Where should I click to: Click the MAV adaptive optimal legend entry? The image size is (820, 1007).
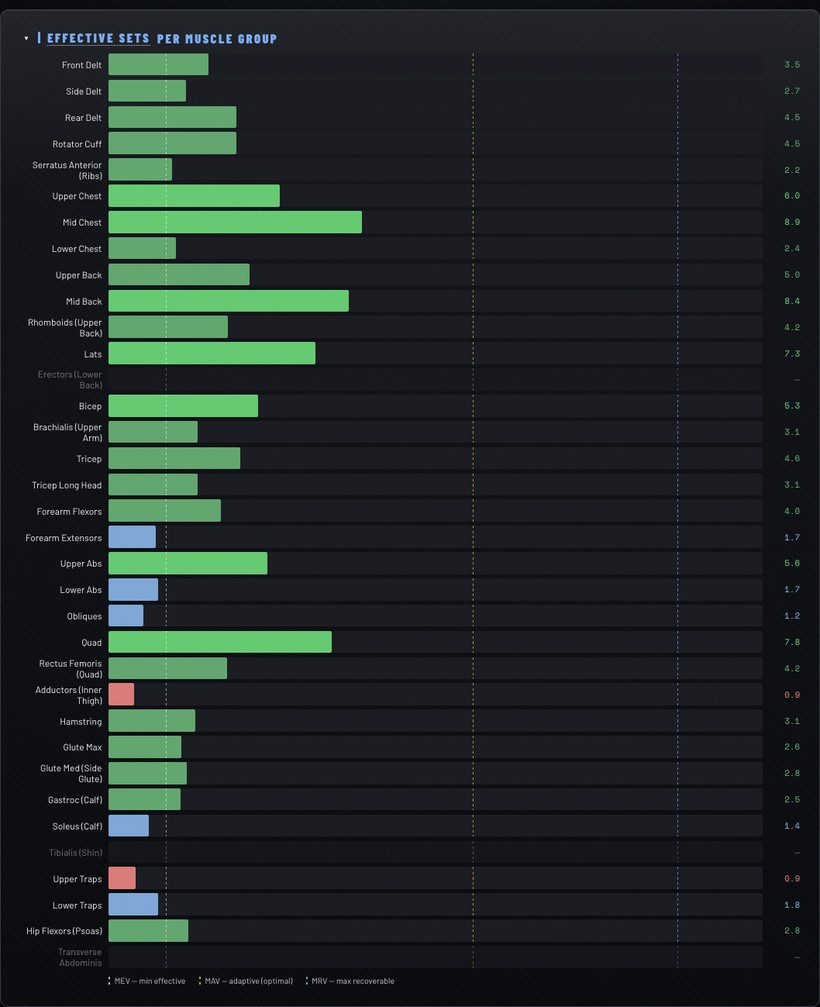tap(246, 981)
